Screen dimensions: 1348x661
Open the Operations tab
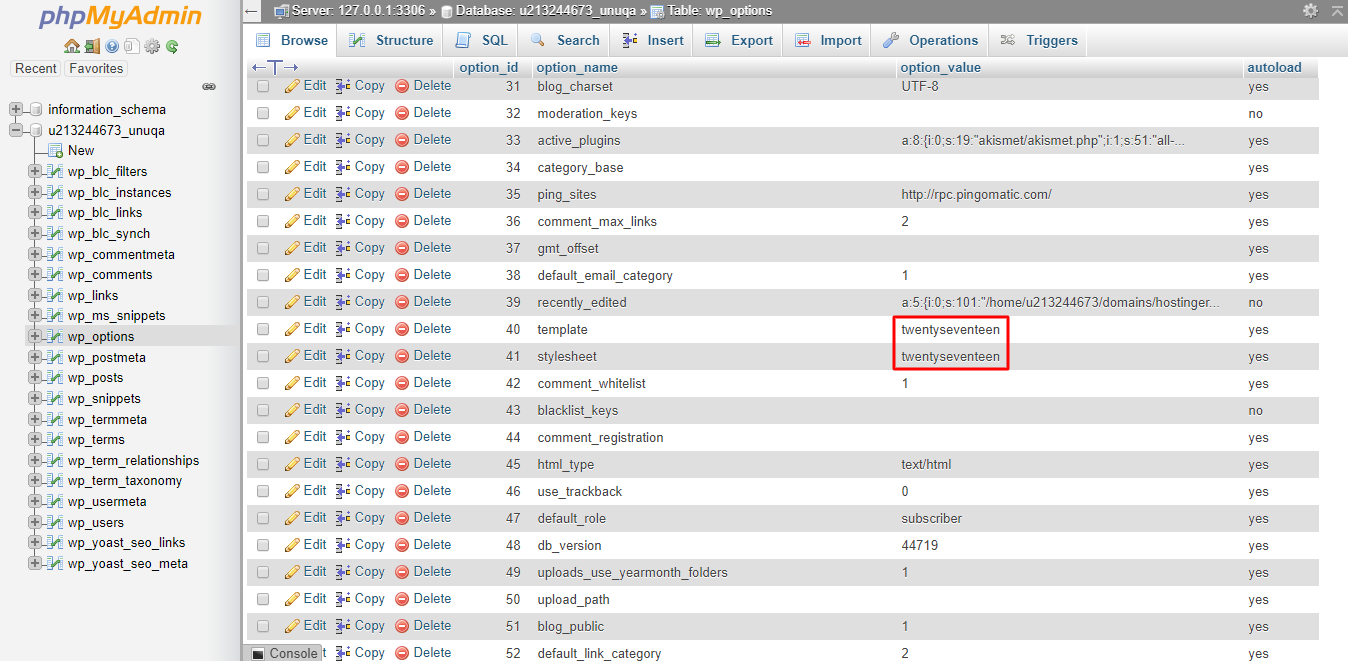[x=930, y=40]
